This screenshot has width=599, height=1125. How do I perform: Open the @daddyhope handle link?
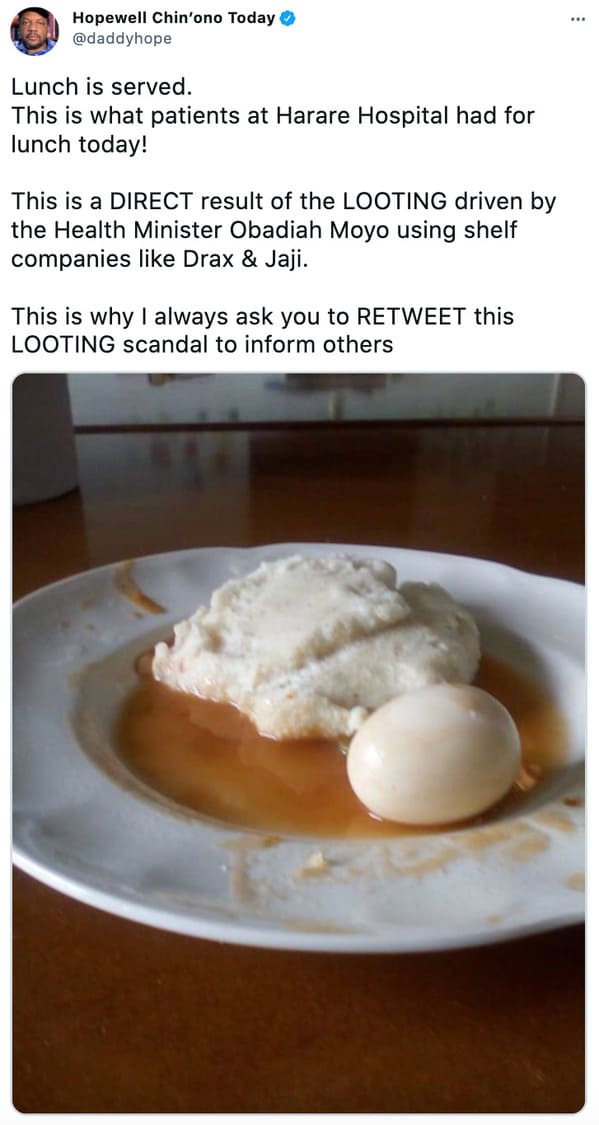tap(122, 39)
